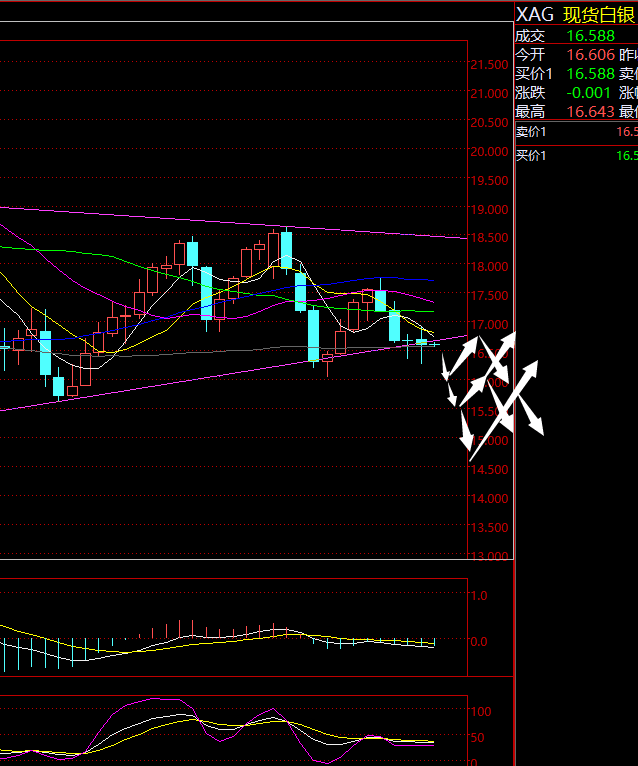The height and width of the screenshot is (766, 638).
Task: Click the 100 label on KDJ axis
Action: (481, 712)
